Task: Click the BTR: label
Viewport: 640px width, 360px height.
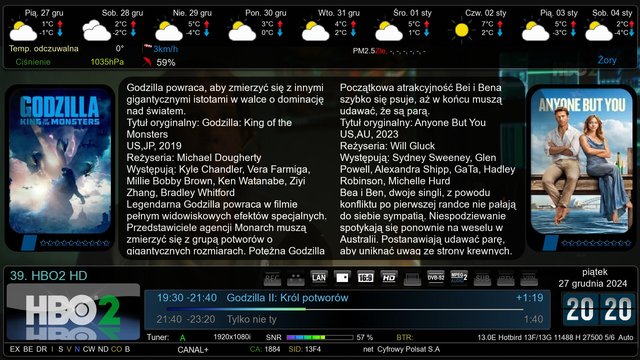Action: tap(404, 338)
